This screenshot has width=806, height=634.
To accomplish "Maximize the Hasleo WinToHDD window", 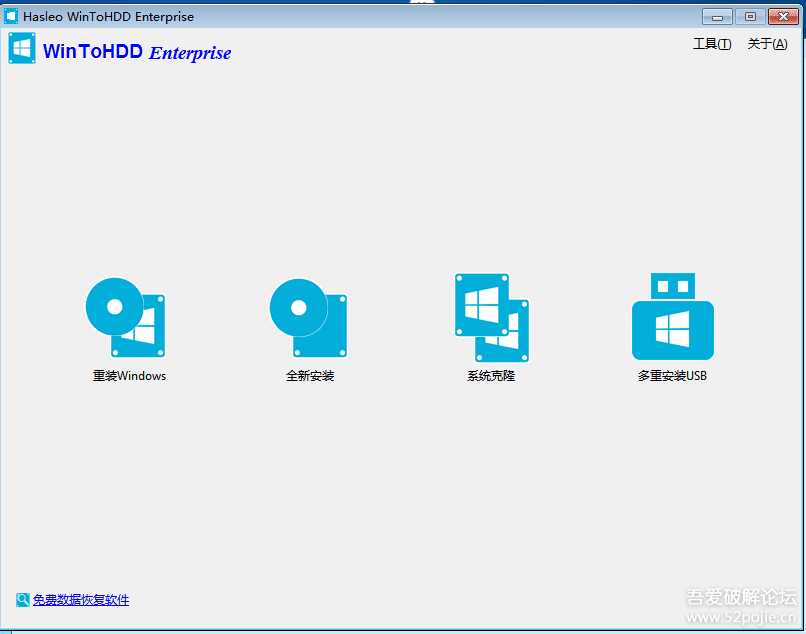I will (749, 16).
